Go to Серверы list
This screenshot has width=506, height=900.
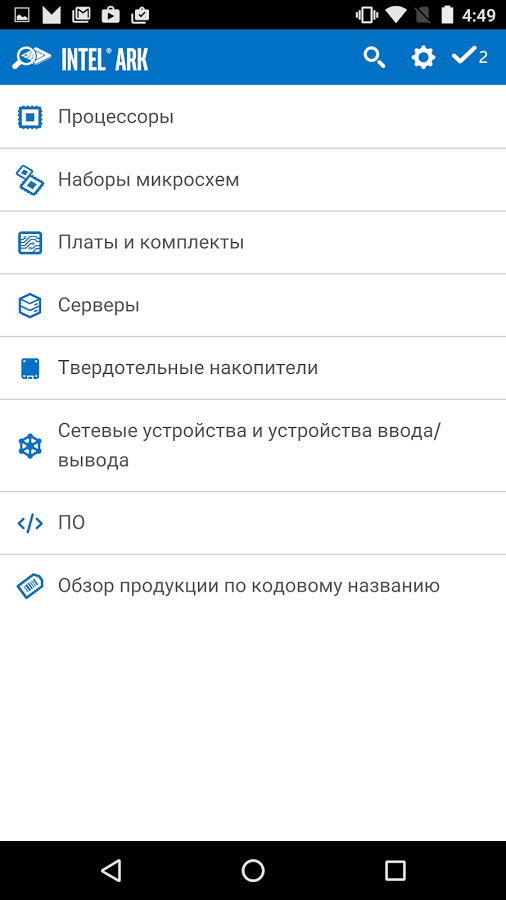(x=253, y=305)
